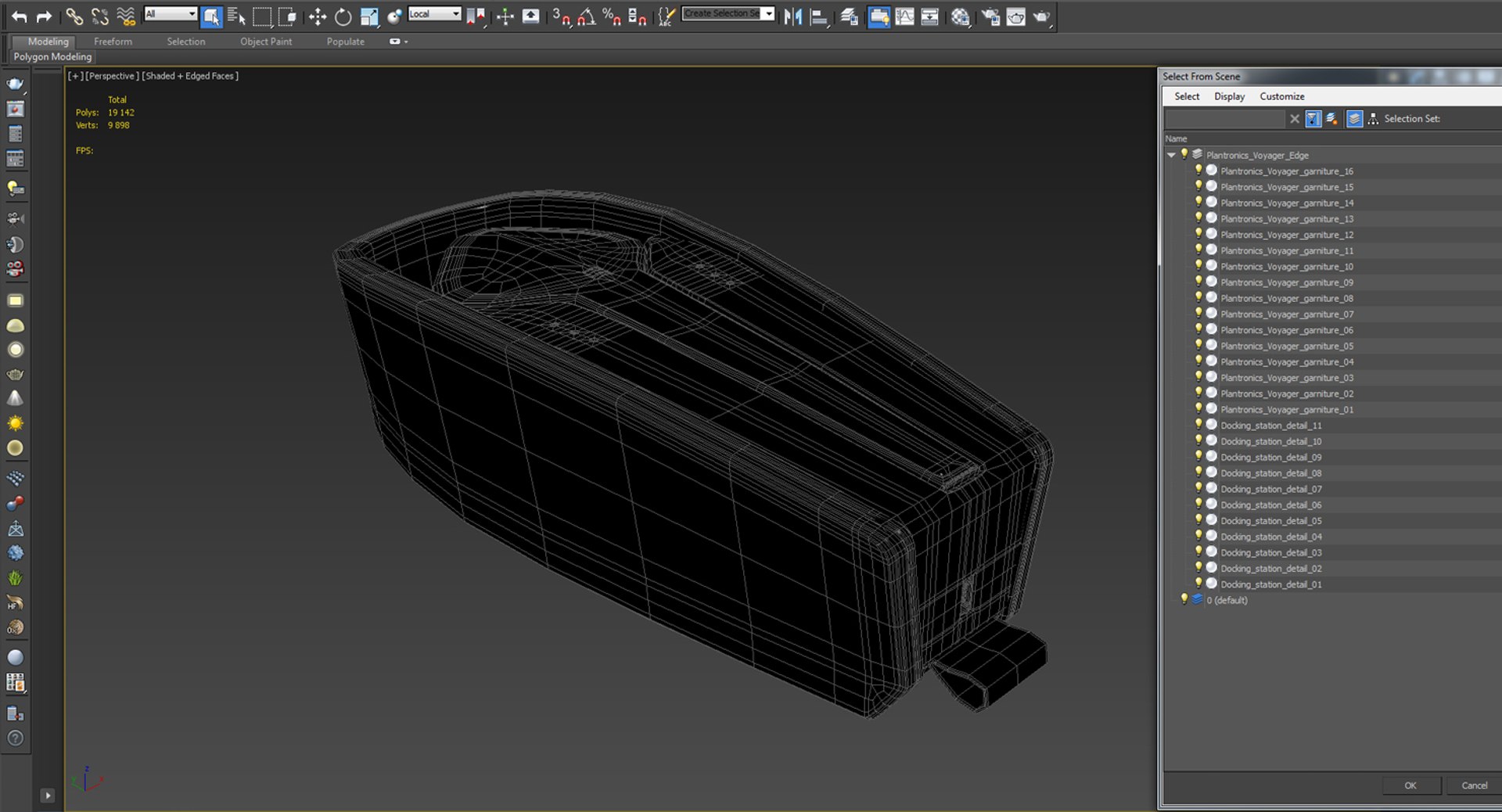The width and height of the screenshot is (1502, 812).
Task: Click the Use Pivot Point Center button
Action: coord(476,16)
